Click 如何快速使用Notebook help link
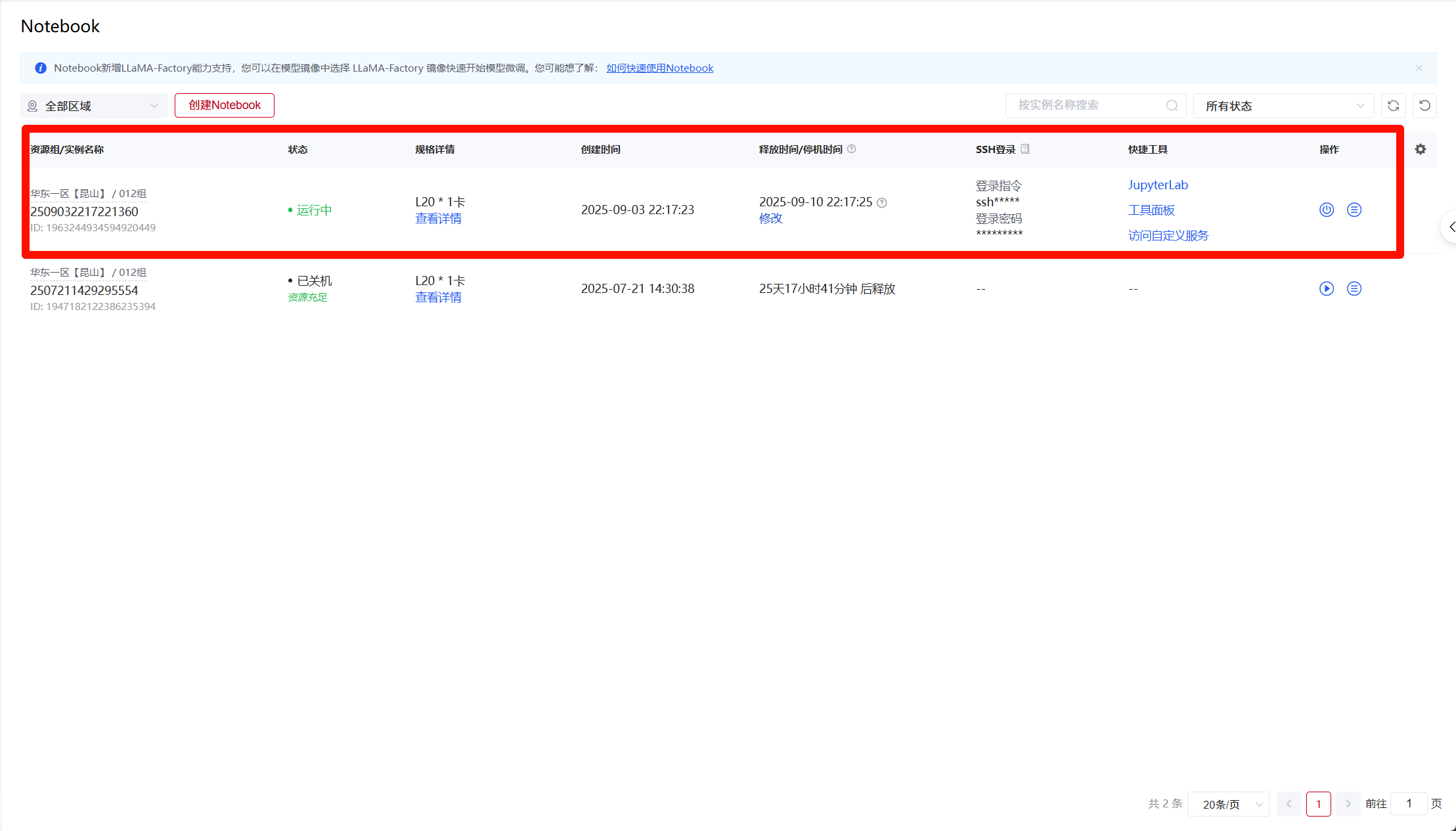 (x=659, y=68)
